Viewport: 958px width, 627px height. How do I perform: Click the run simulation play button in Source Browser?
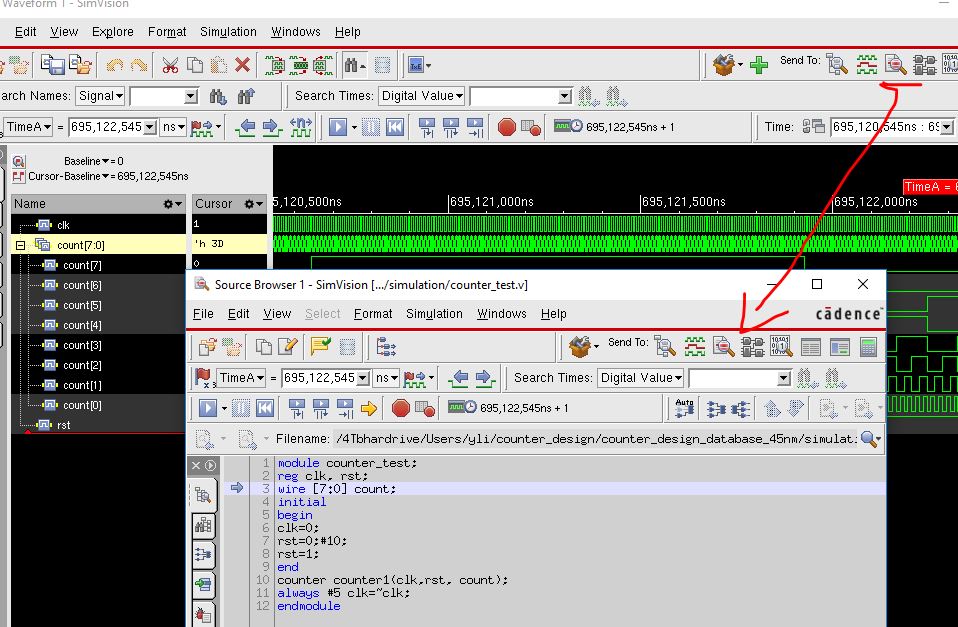point(207,408)
